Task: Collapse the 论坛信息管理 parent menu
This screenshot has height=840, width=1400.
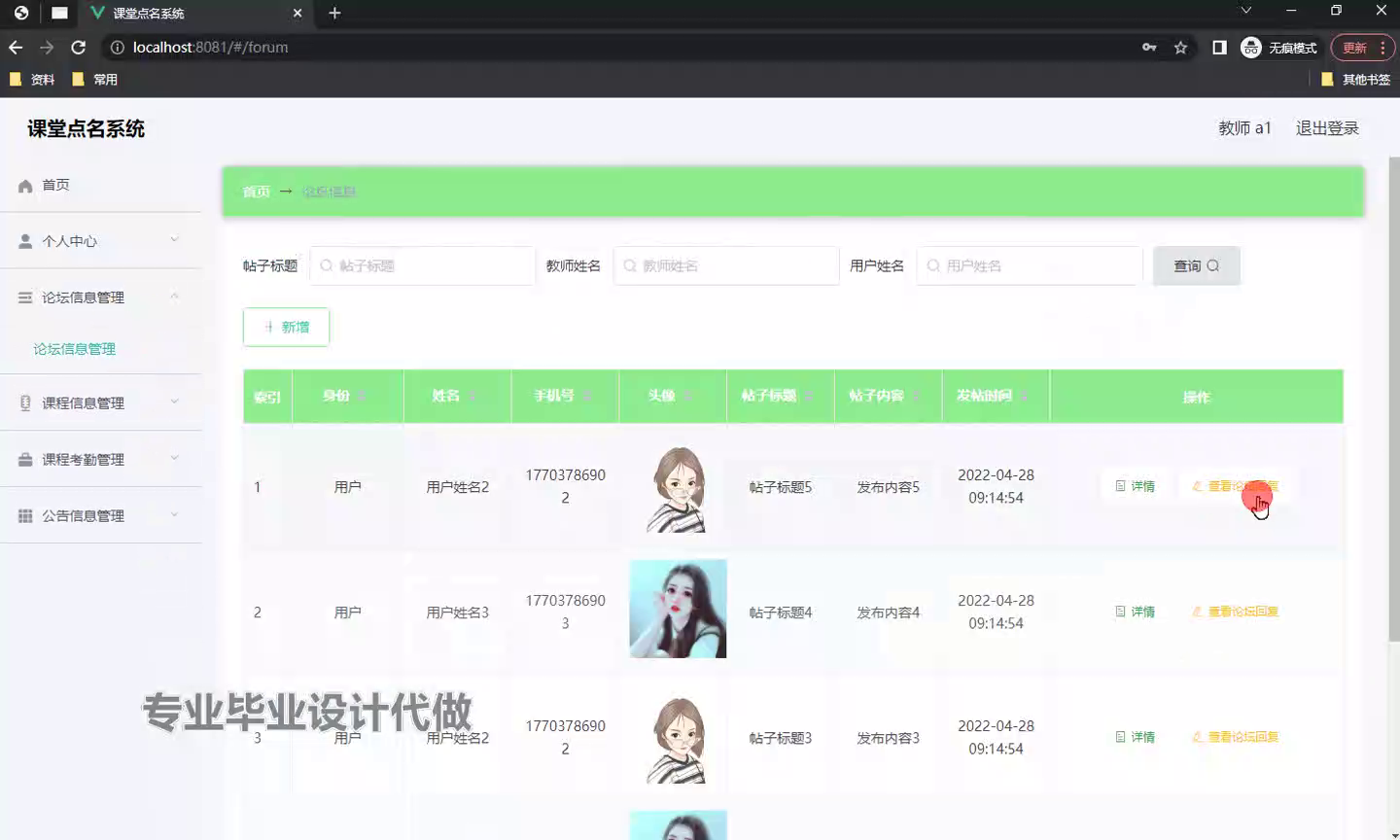Action: 101,297
